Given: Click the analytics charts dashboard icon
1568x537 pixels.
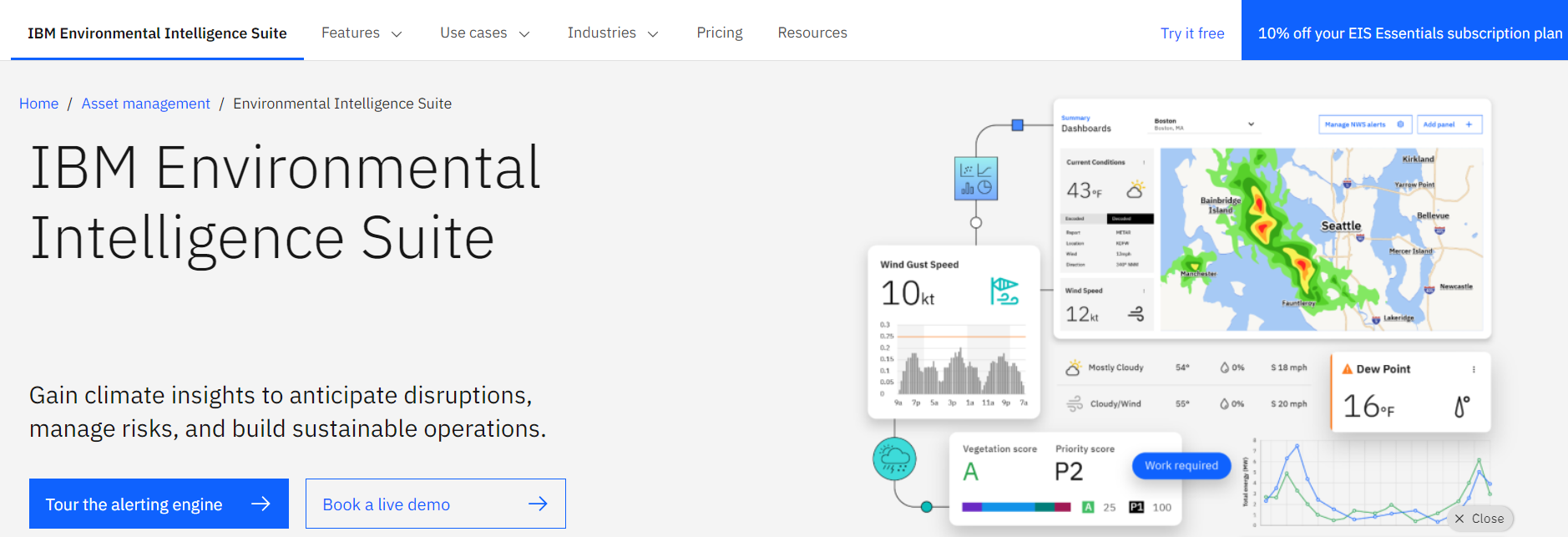Looking at the screenshot, I should [976, 178].
